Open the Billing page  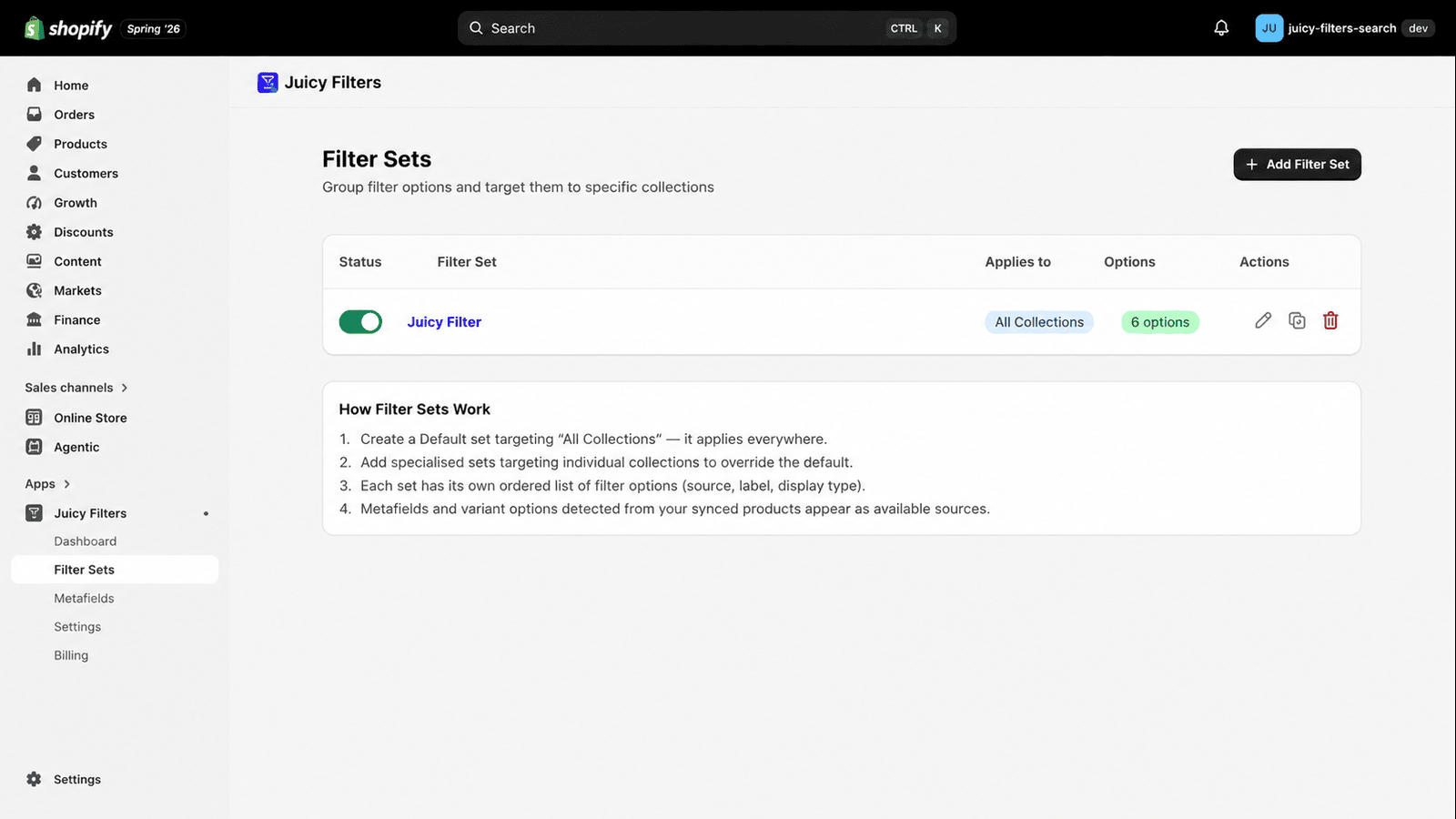71,655
